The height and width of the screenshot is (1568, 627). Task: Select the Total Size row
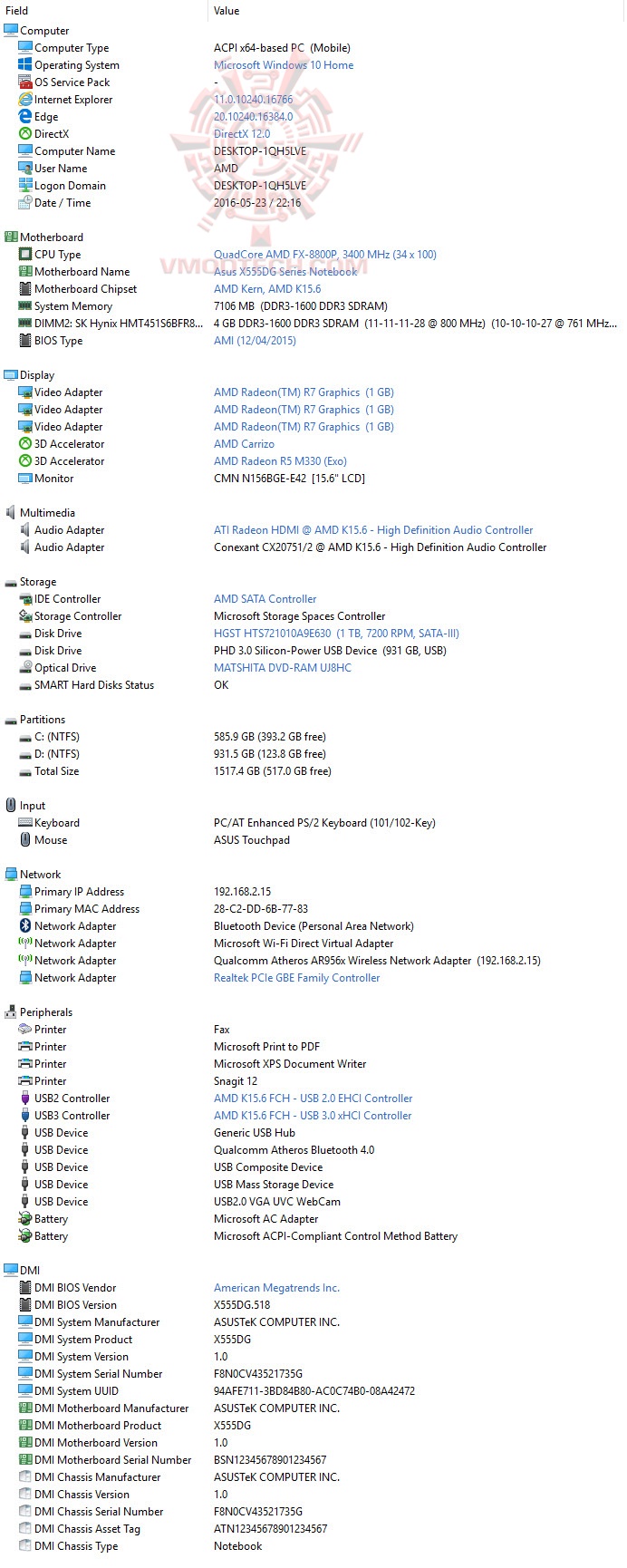[313, 771]
